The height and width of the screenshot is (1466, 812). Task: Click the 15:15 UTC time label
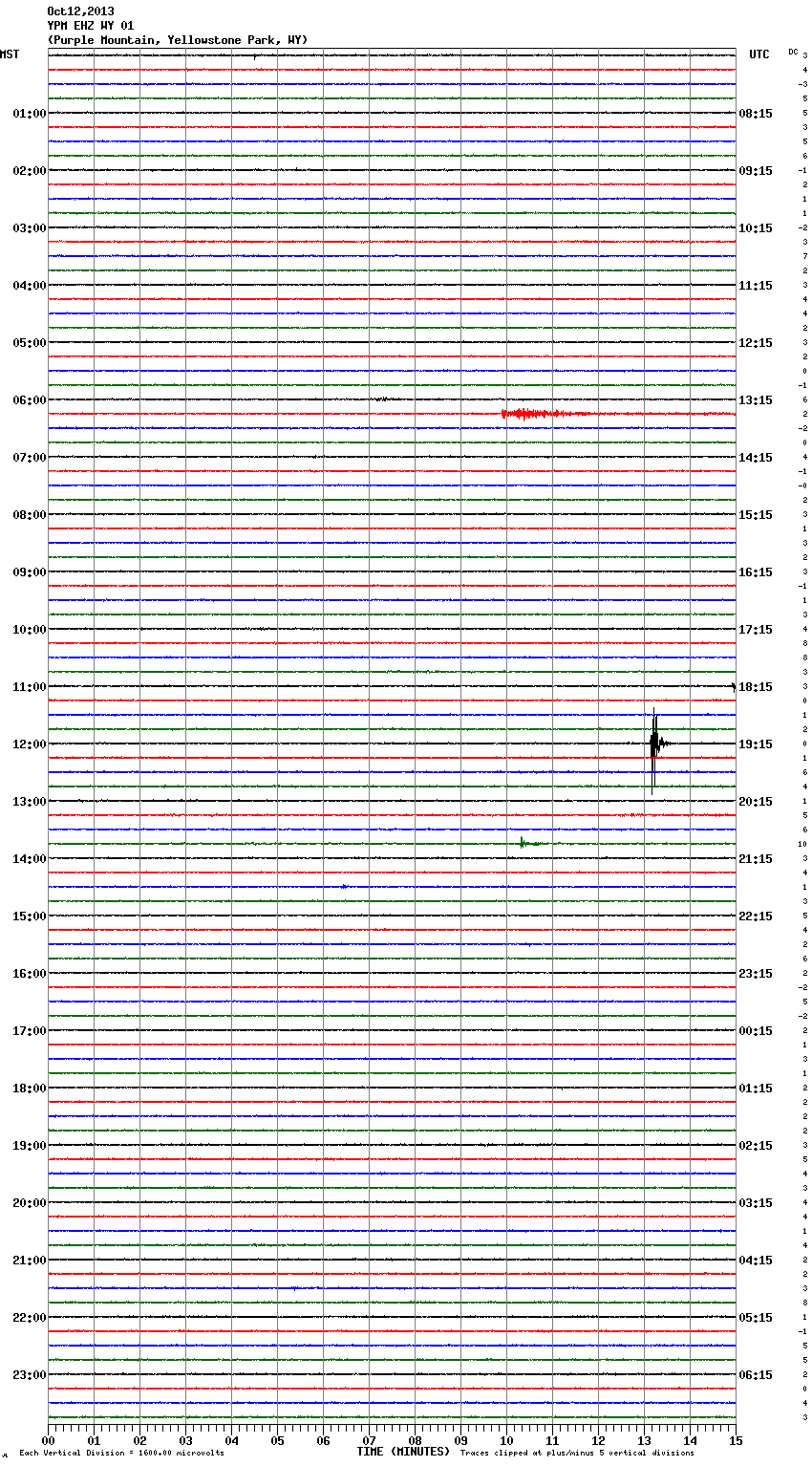click(756, 515)
